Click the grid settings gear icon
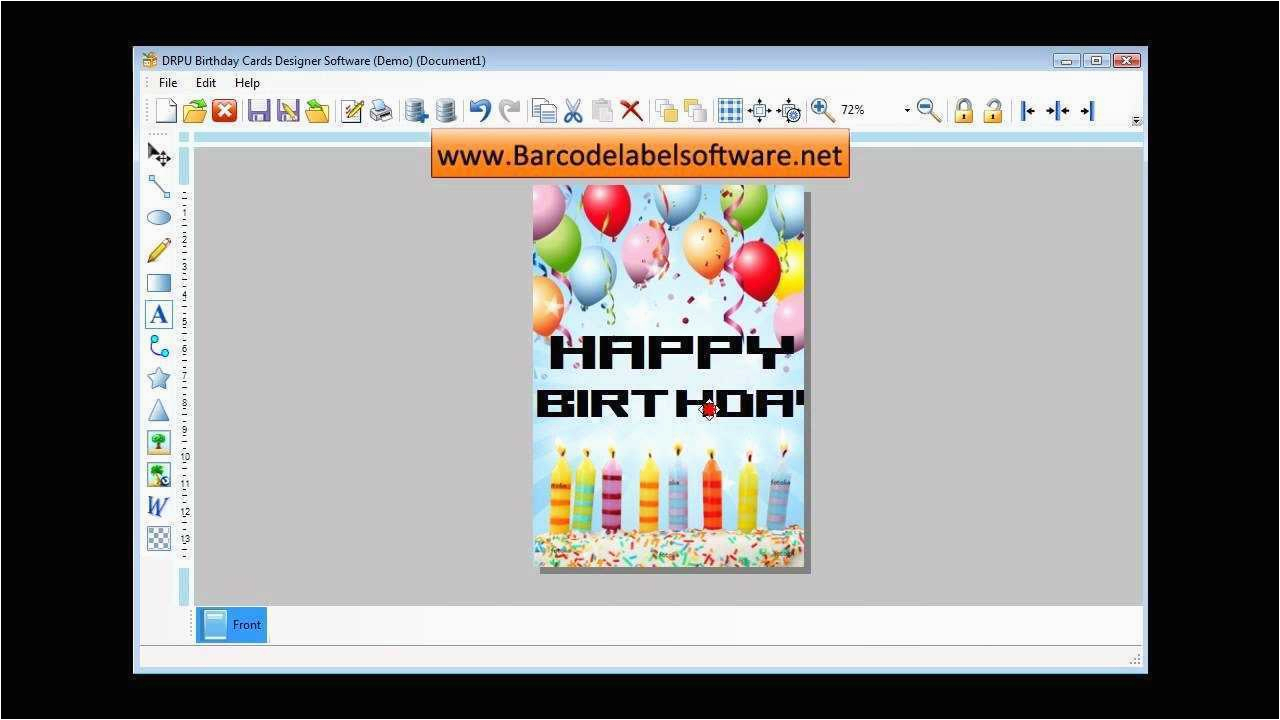 coord(789,110)
